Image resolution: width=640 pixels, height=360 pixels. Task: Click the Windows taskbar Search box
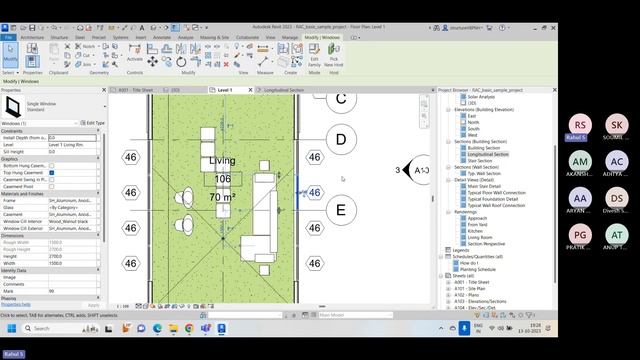click(x=61, y=328)
